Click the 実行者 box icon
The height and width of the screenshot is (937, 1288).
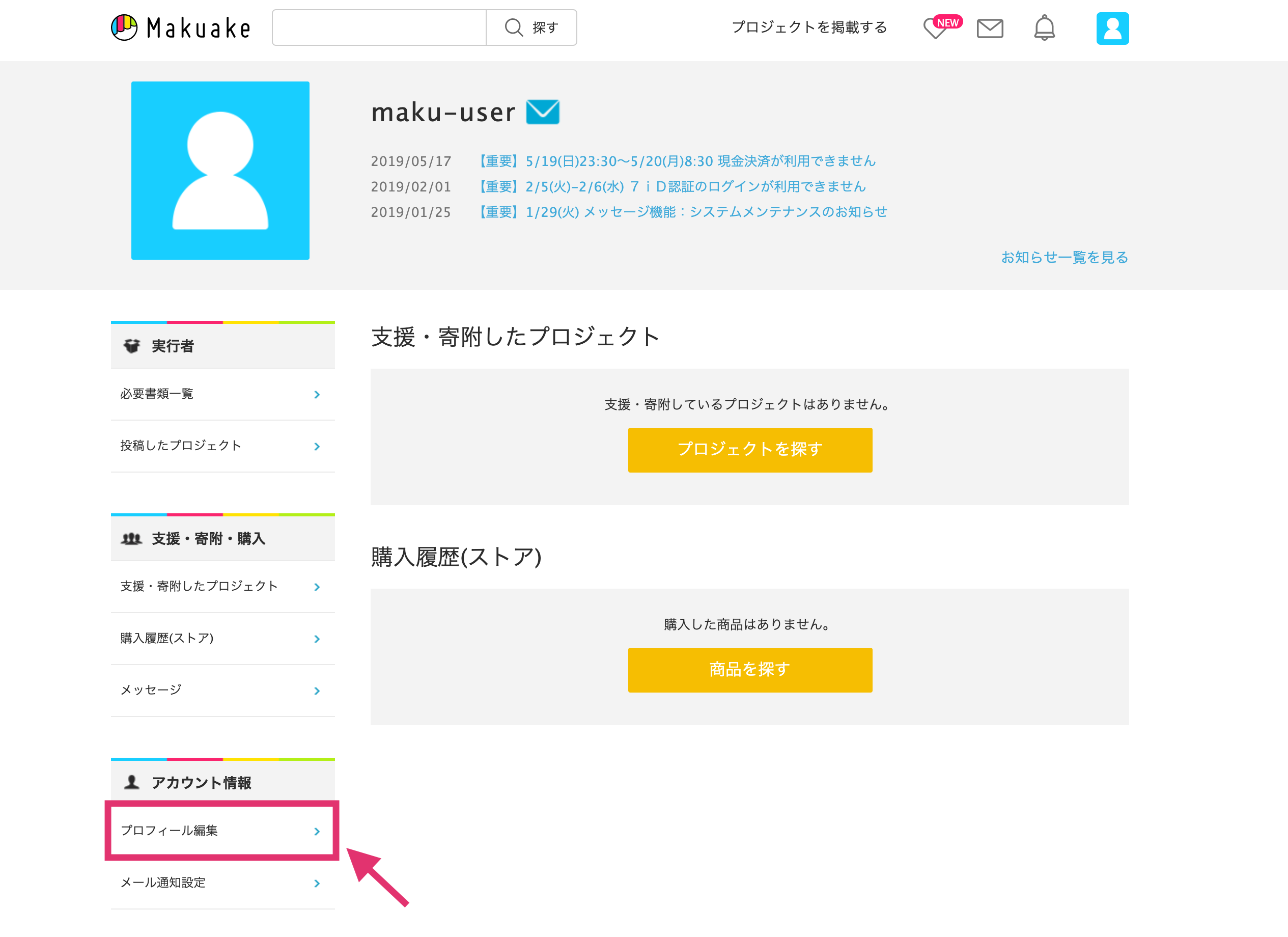coord(132,345)
